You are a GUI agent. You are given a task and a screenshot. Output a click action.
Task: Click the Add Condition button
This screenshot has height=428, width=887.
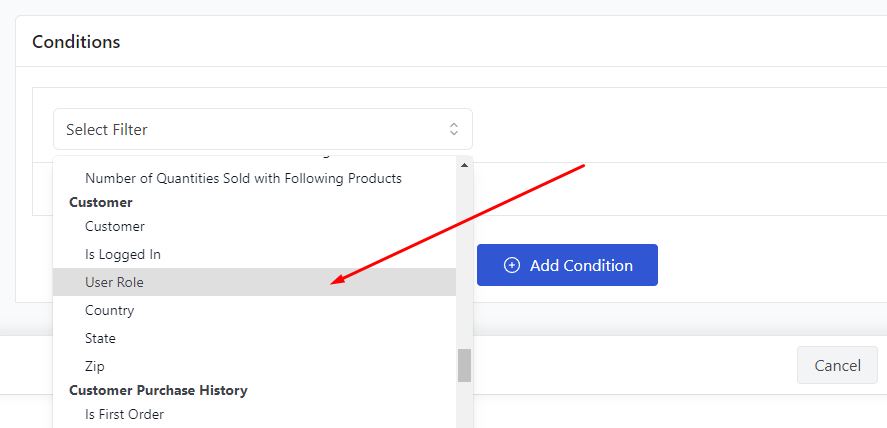point(567,265)
